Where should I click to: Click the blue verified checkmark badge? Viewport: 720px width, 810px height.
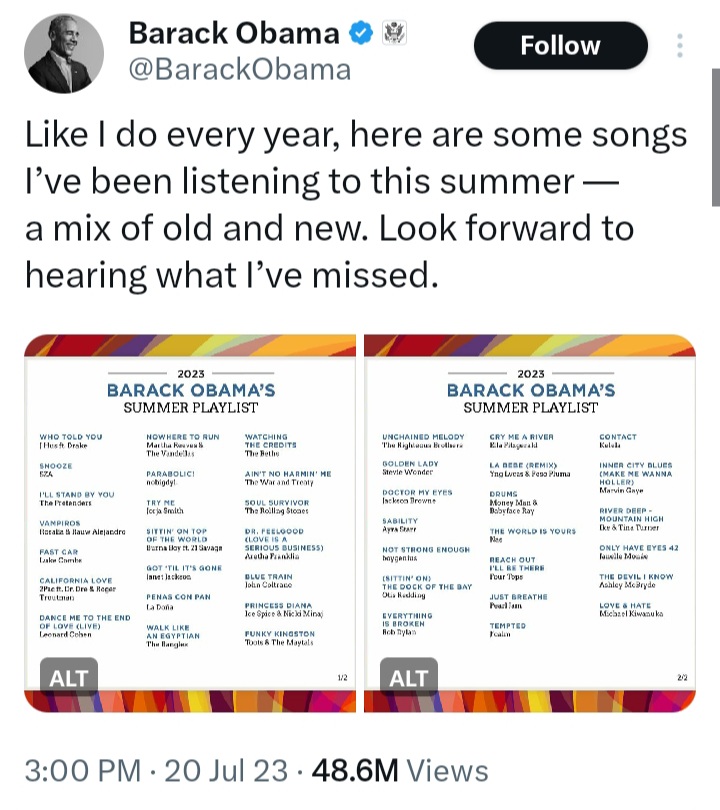[360, 33]
